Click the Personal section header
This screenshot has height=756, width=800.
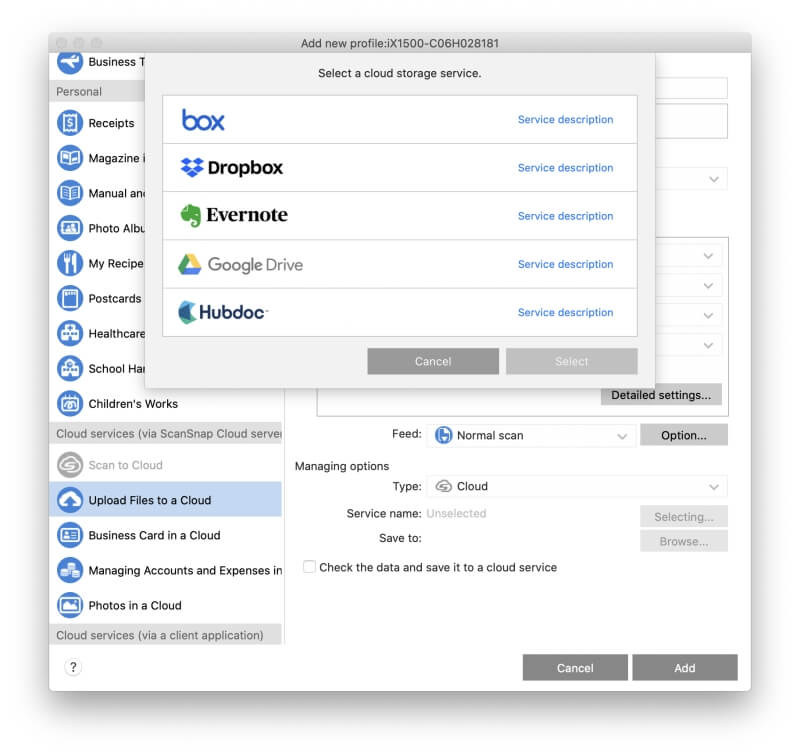[x=97, y=91]
